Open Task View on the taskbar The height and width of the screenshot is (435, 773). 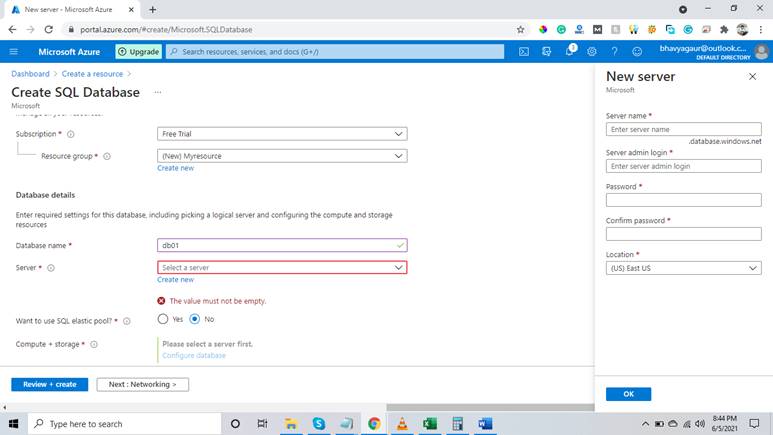[x=262, y=424]
